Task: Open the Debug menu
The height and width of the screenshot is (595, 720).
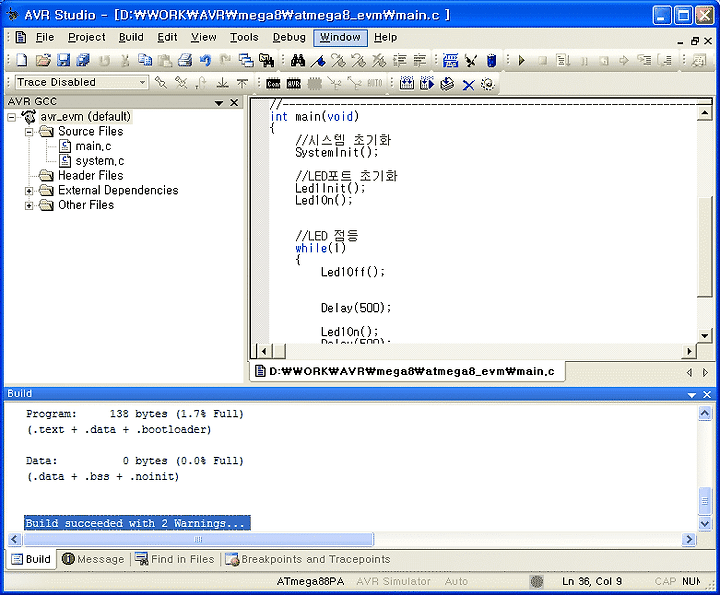Action: point(289,37)
